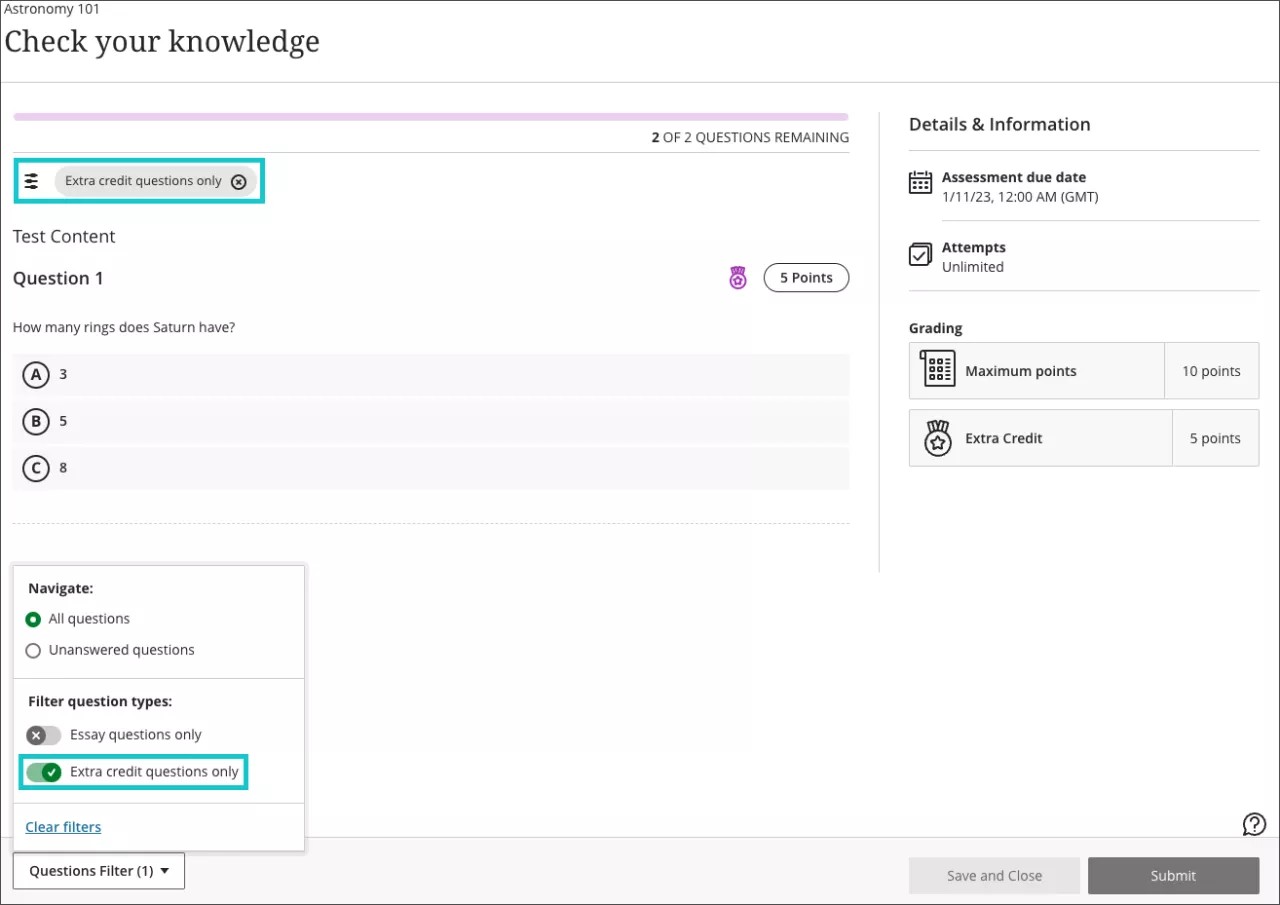This screenshot has height=905, width=1280.
Task: Open the help question mark icon
Action: tap(1254, 824)
